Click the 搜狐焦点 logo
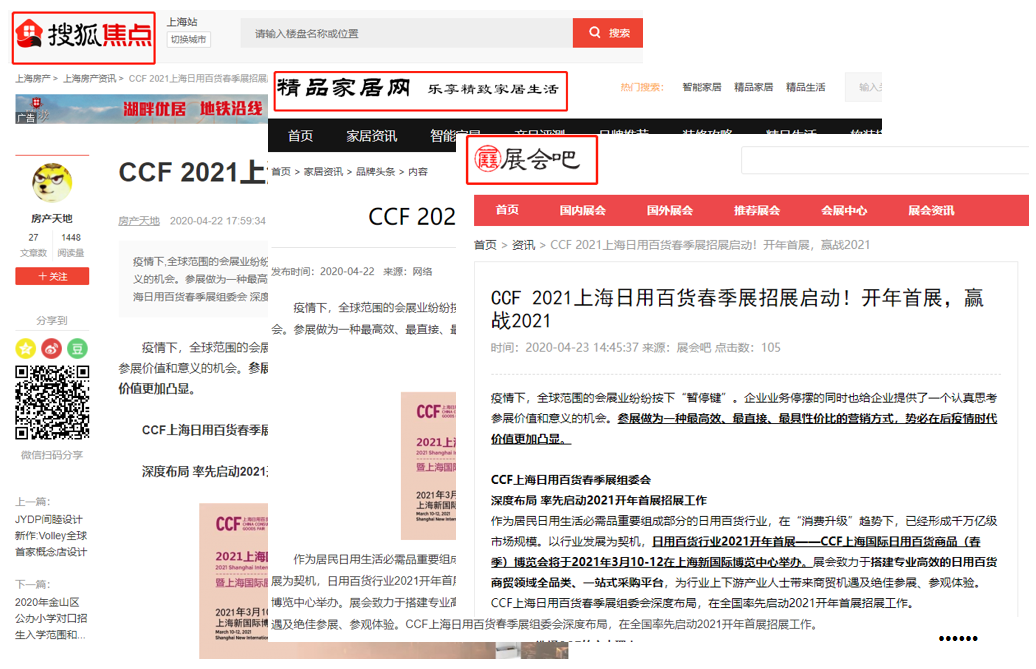1036x669 pixels. click(x=84, y=36)
